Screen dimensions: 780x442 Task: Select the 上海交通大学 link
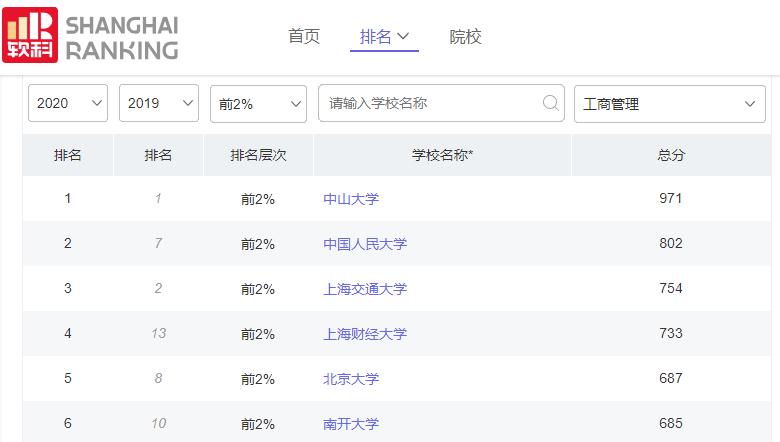pos(365,289)
